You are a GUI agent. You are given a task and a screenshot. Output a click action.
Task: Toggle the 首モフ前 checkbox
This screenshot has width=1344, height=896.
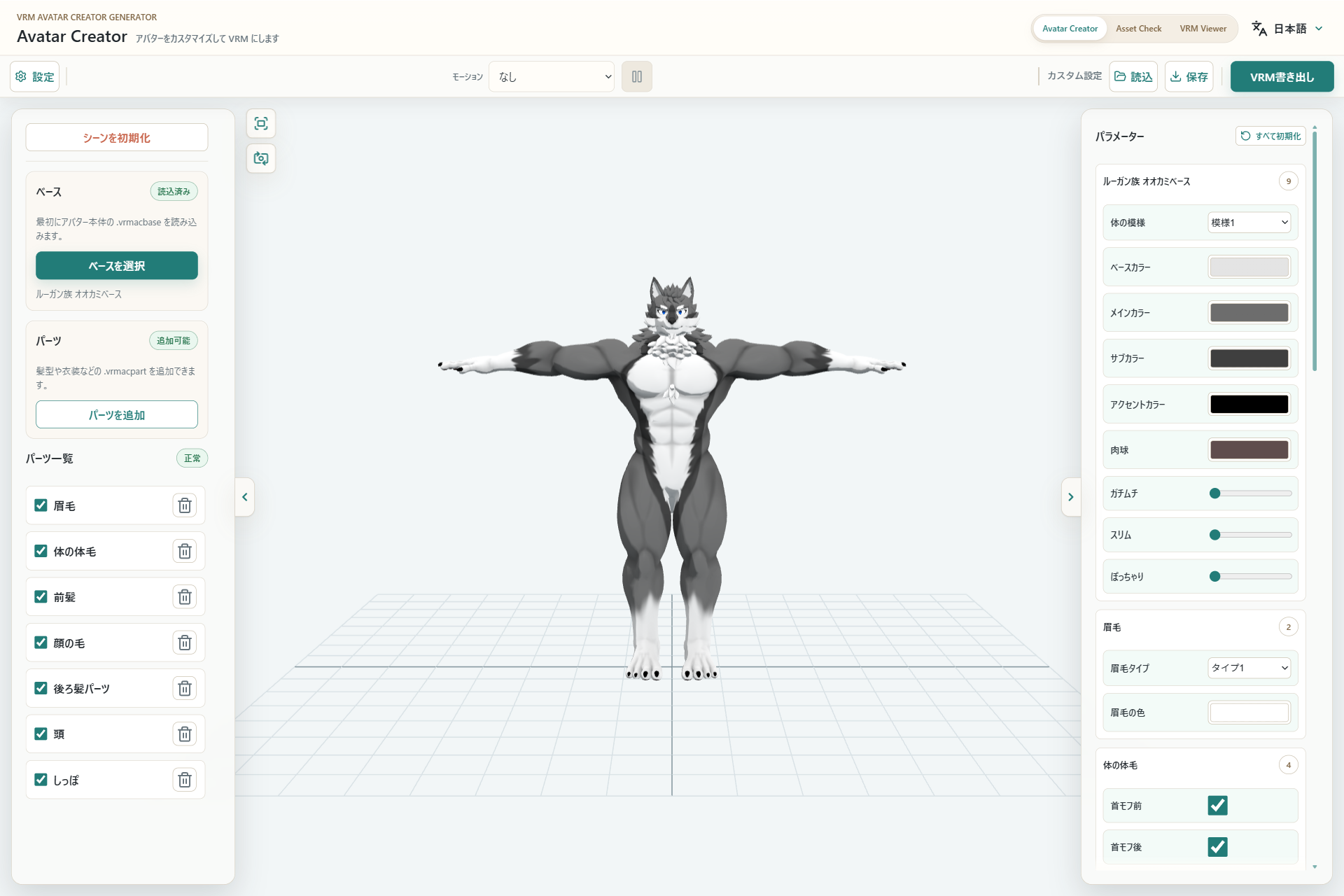(1218, 806)
